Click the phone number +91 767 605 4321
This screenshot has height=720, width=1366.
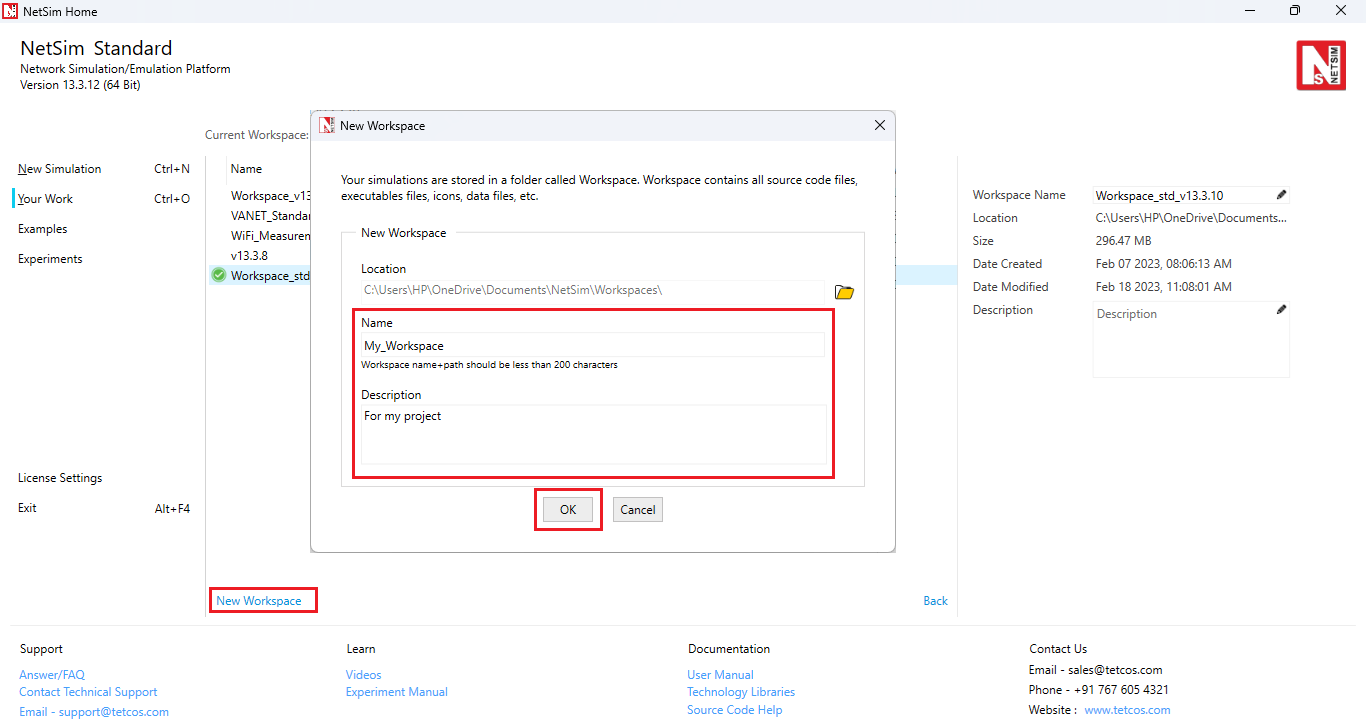(x=1122, y=690)
